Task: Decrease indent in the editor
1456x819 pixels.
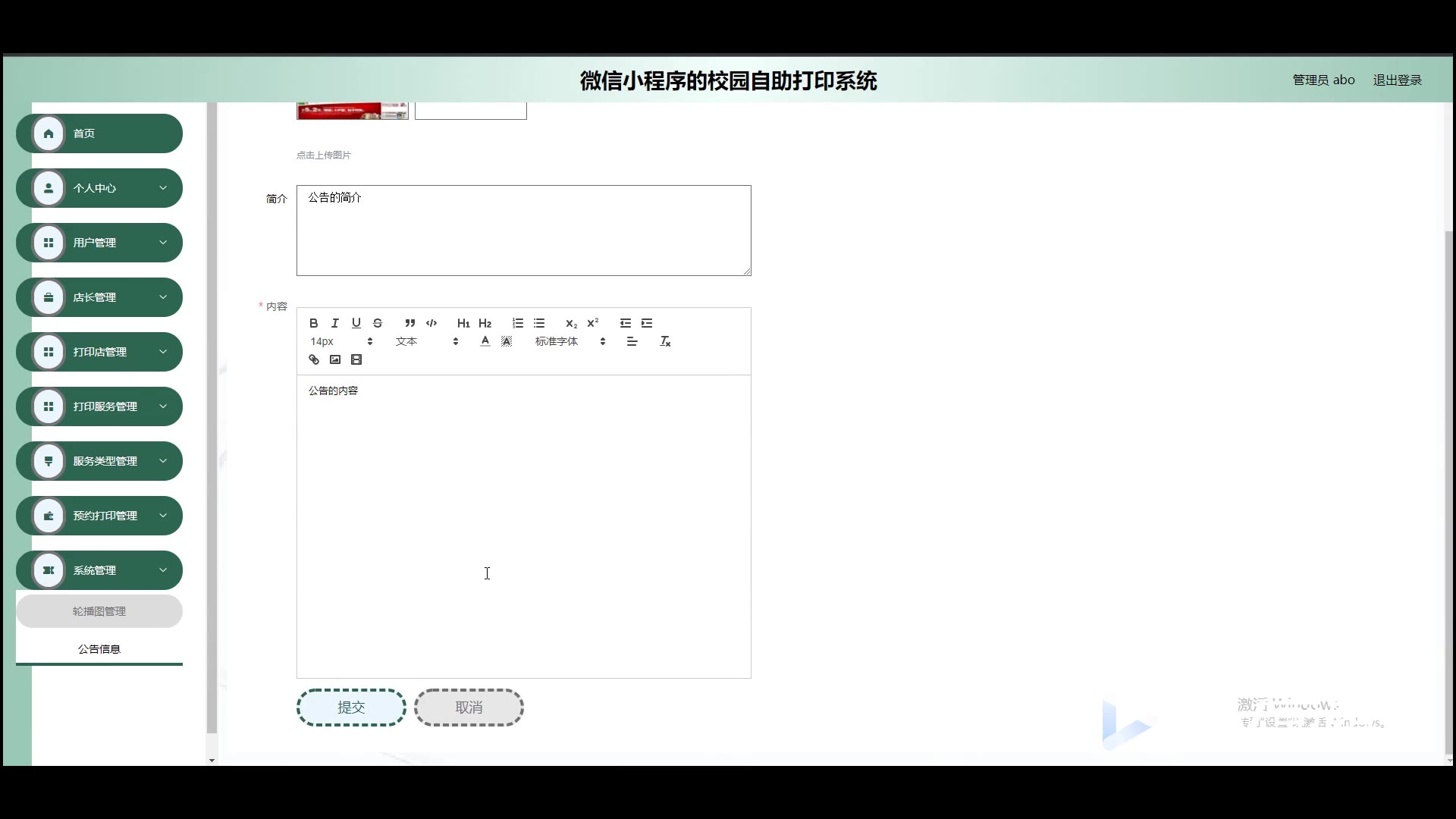Action: 626,323
